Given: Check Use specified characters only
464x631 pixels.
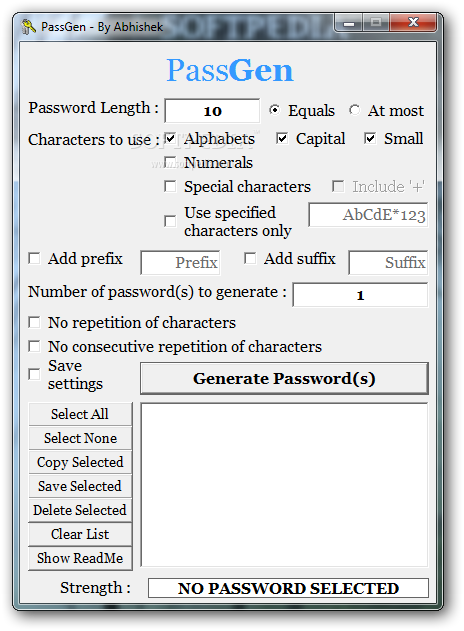Looking at the screenshot, I should pos(170,221).
